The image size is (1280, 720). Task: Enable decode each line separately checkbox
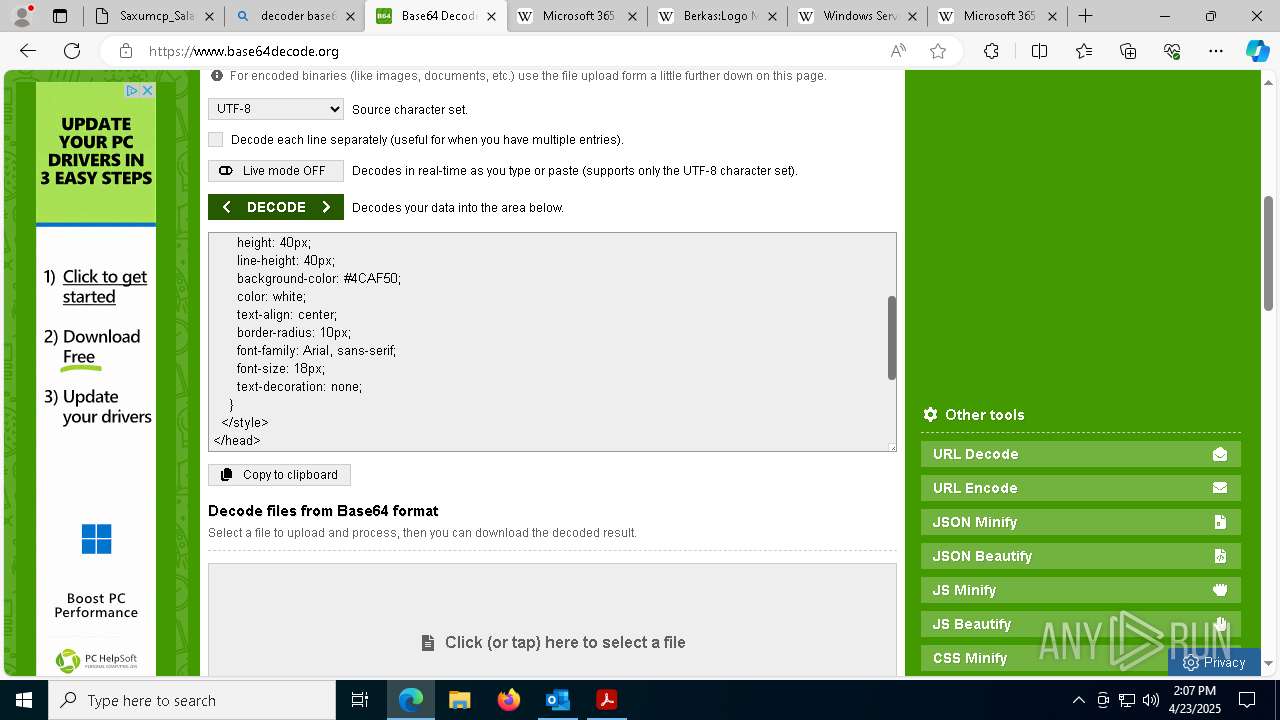[216, 140]
